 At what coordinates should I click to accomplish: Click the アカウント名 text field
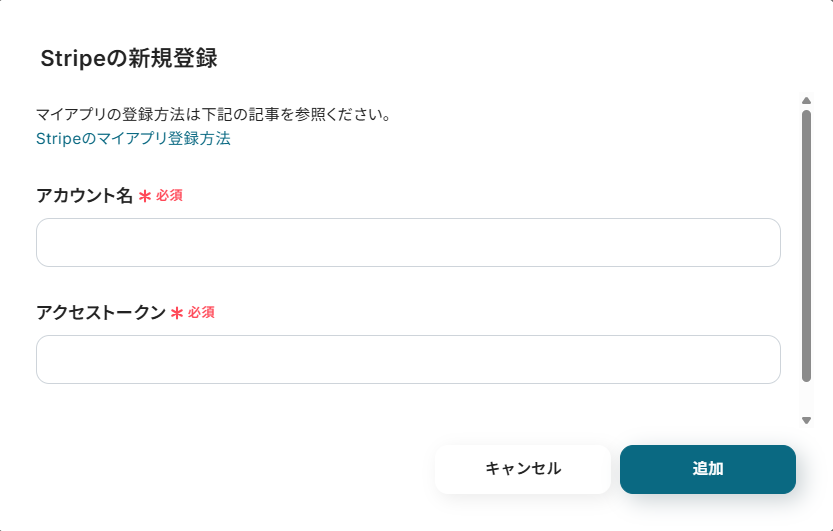(408, 243)
